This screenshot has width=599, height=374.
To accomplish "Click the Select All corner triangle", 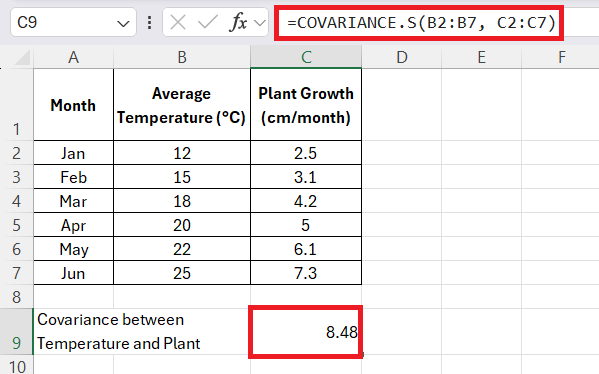I will coord(21,58).
